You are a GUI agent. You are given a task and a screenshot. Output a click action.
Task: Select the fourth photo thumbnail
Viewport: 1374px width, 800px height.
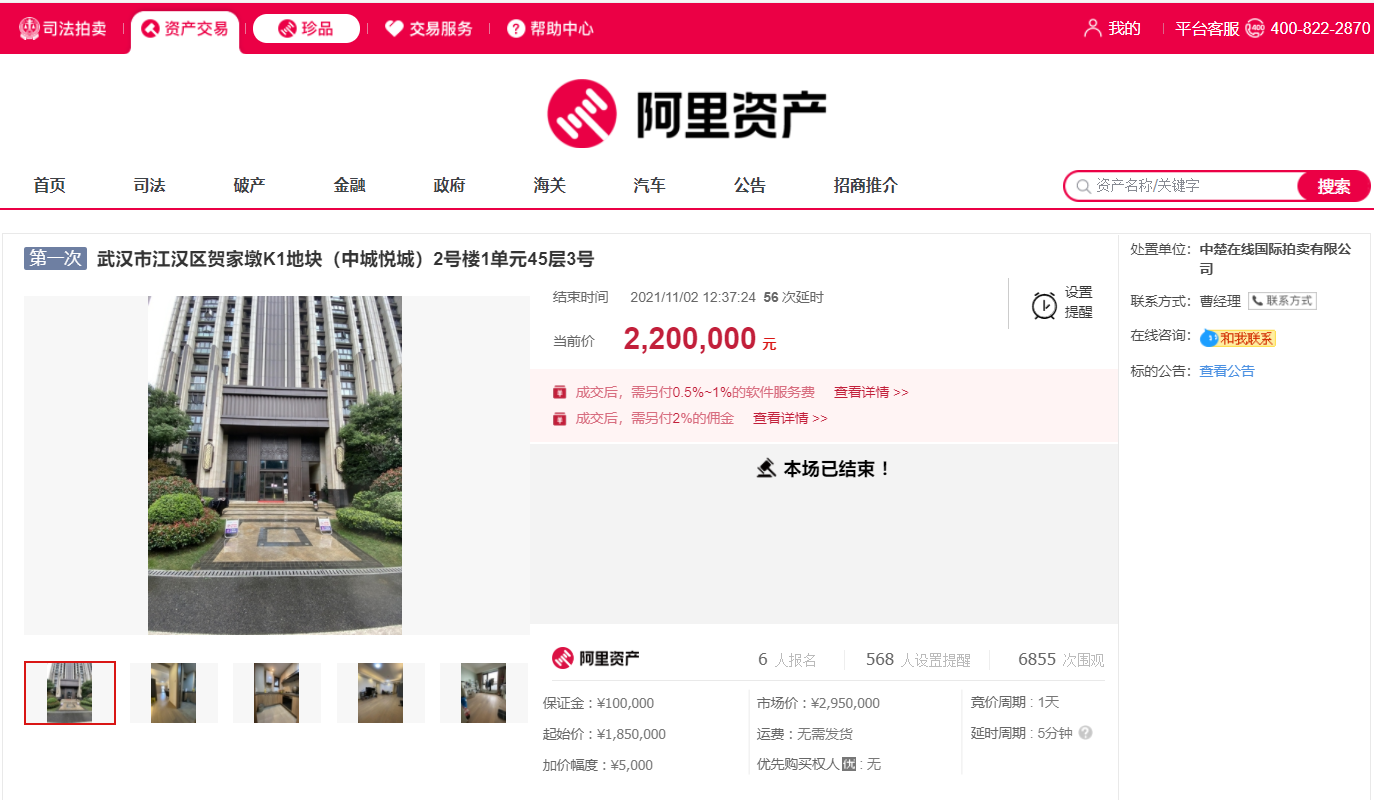381,693
